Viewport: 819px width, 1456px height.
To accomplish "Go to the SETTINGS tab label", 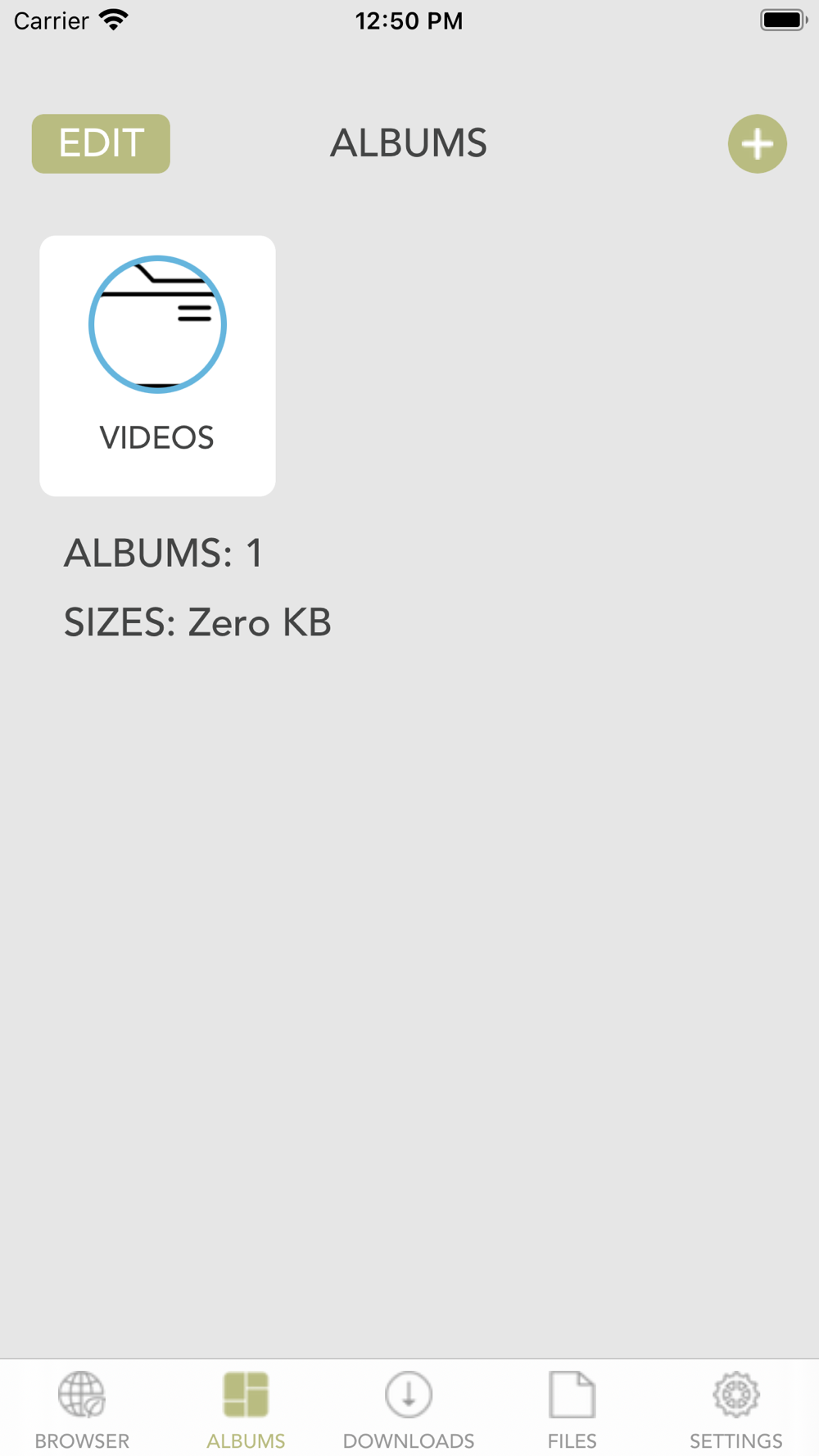I will click(x=736, y=1440).
